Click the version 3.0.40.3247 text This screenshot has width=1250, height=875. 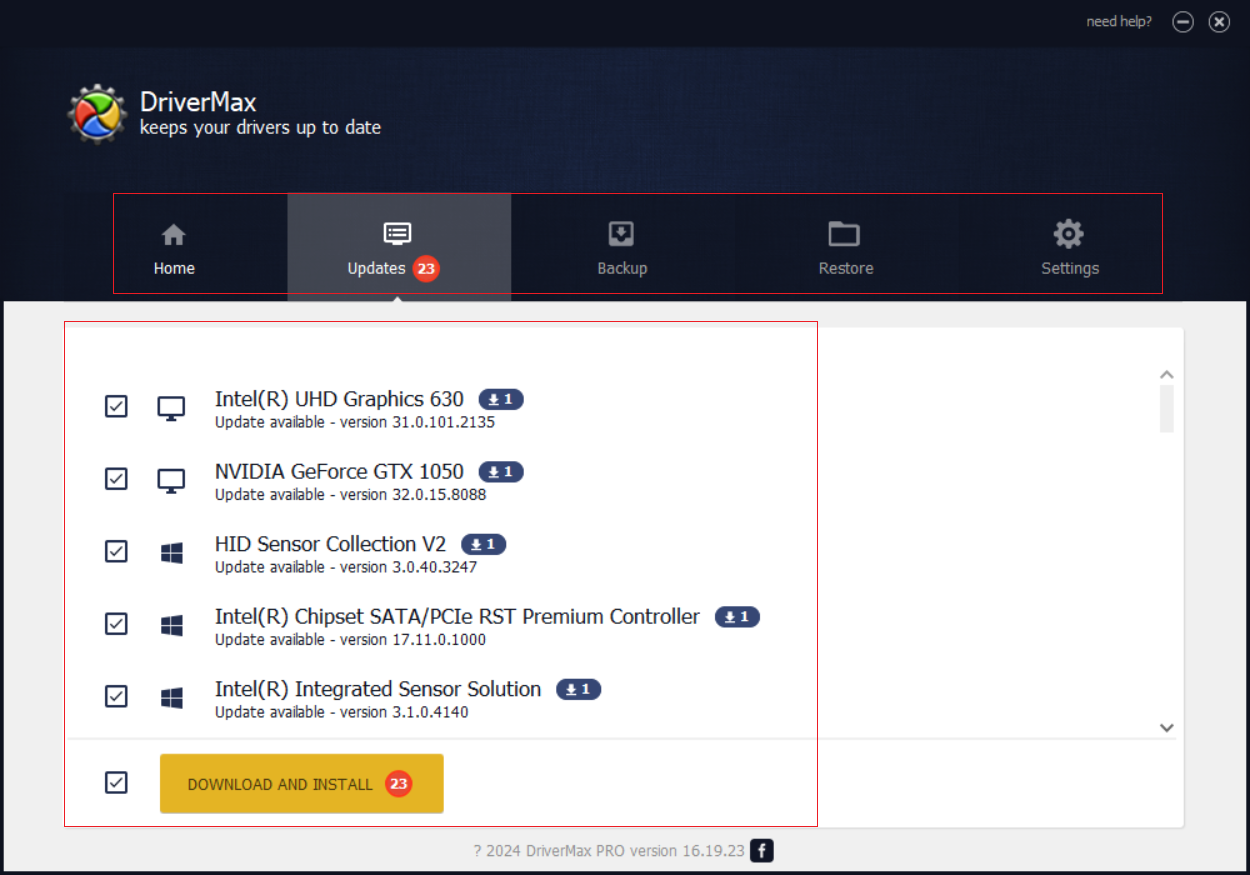[408, 567]
